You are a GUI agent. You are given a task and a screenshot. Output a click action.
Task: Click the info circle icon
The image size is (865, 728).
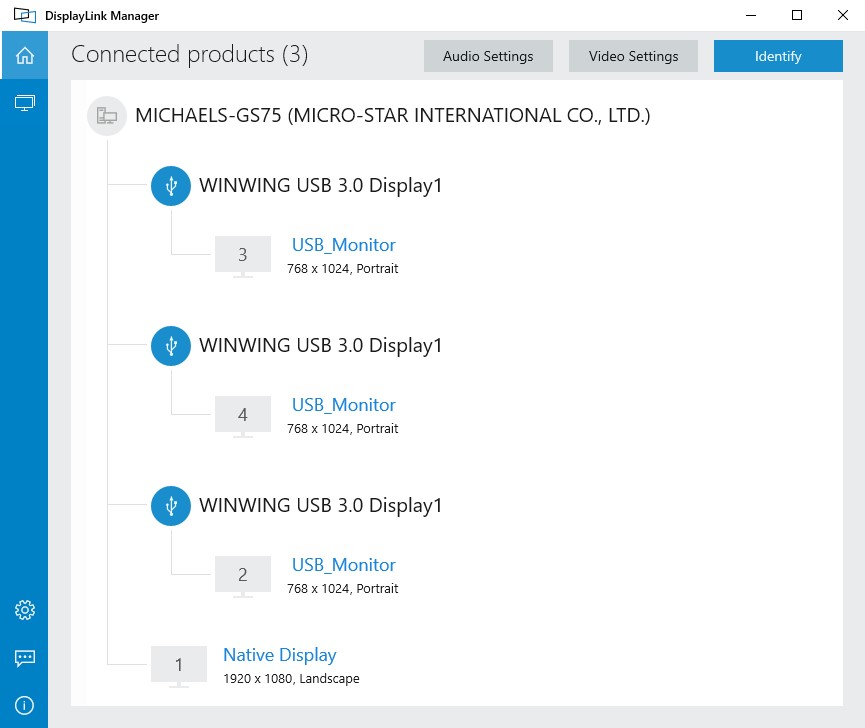tap(25, 705)
